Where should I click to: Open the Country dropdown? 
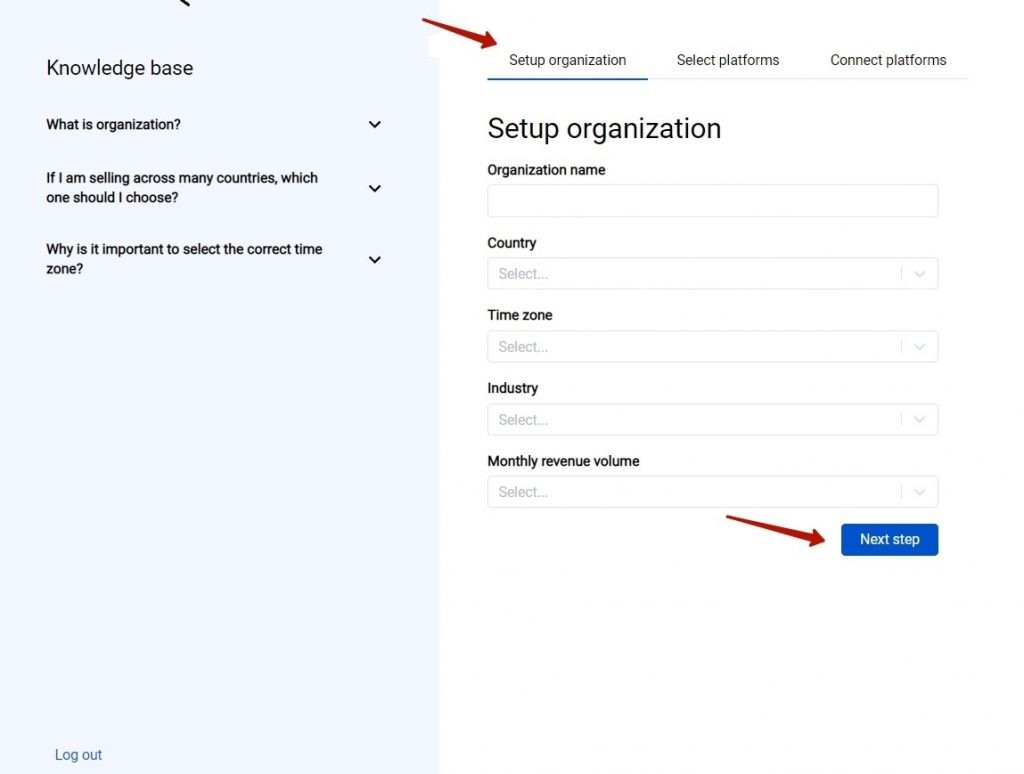[712, 274]
